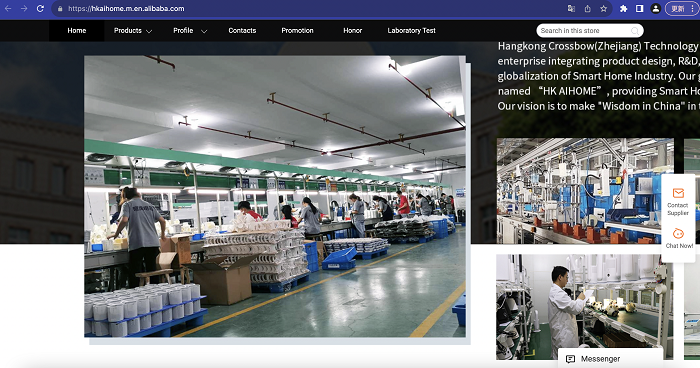
Task: Focus the Search in this store field
Action: click(584, 31)
